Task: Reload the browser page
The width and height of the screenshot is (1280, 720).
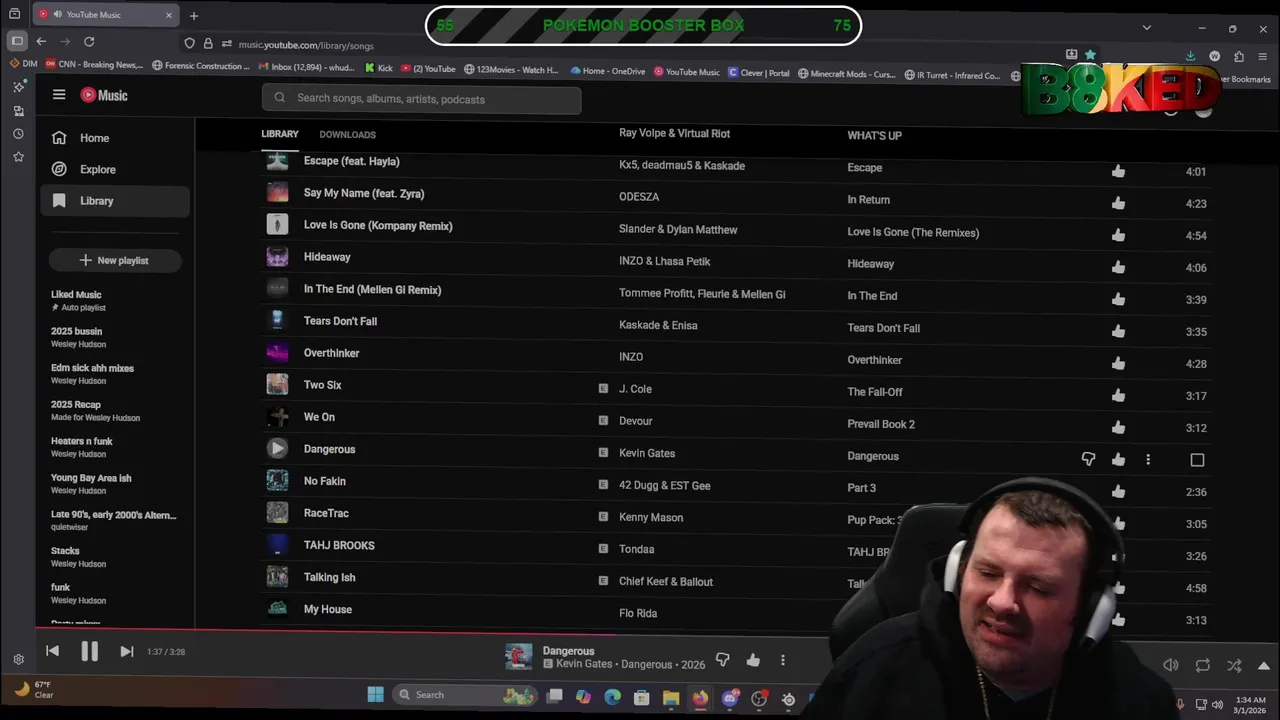Action: coord(89,41)
